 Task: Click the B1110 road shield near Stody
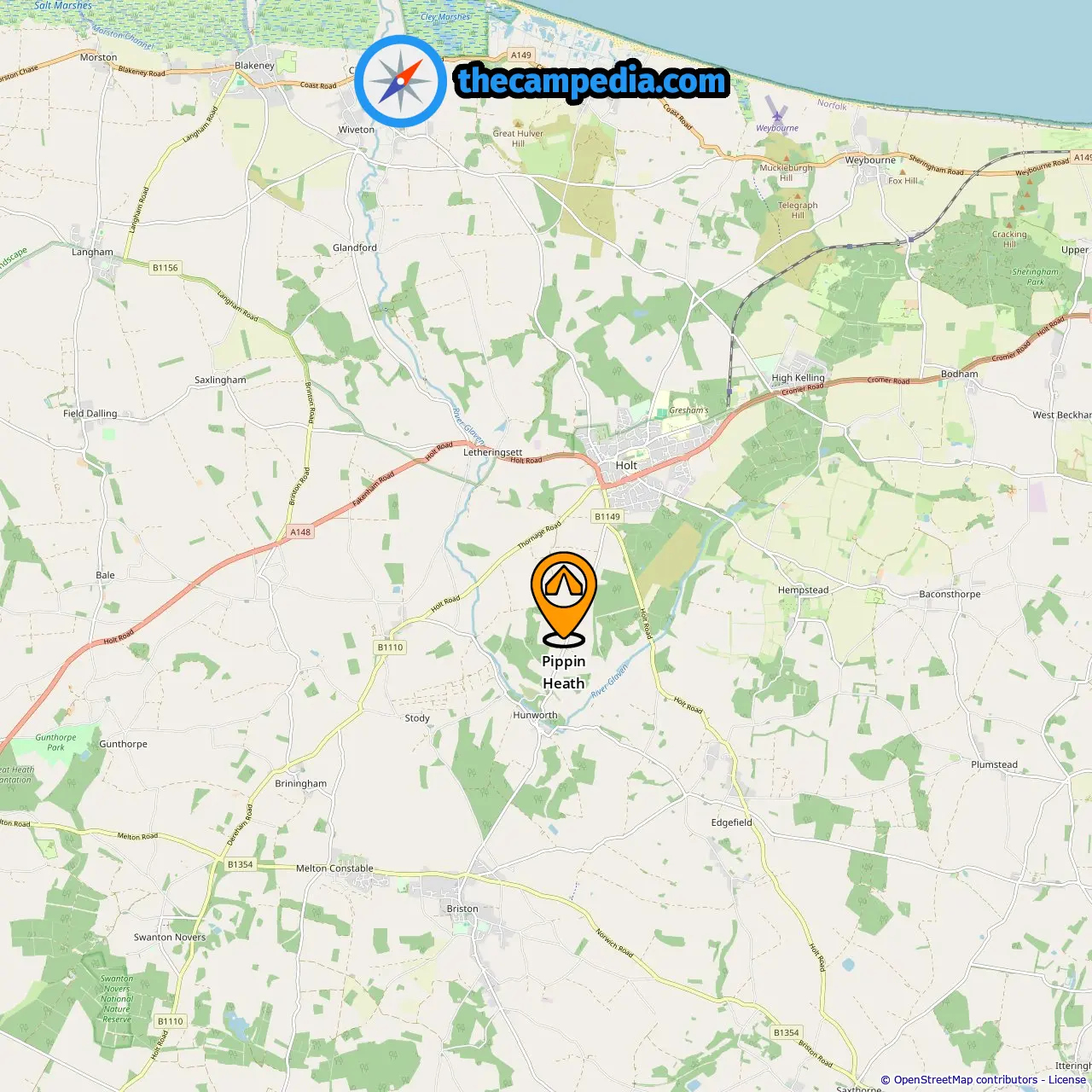tap(391, 648)
